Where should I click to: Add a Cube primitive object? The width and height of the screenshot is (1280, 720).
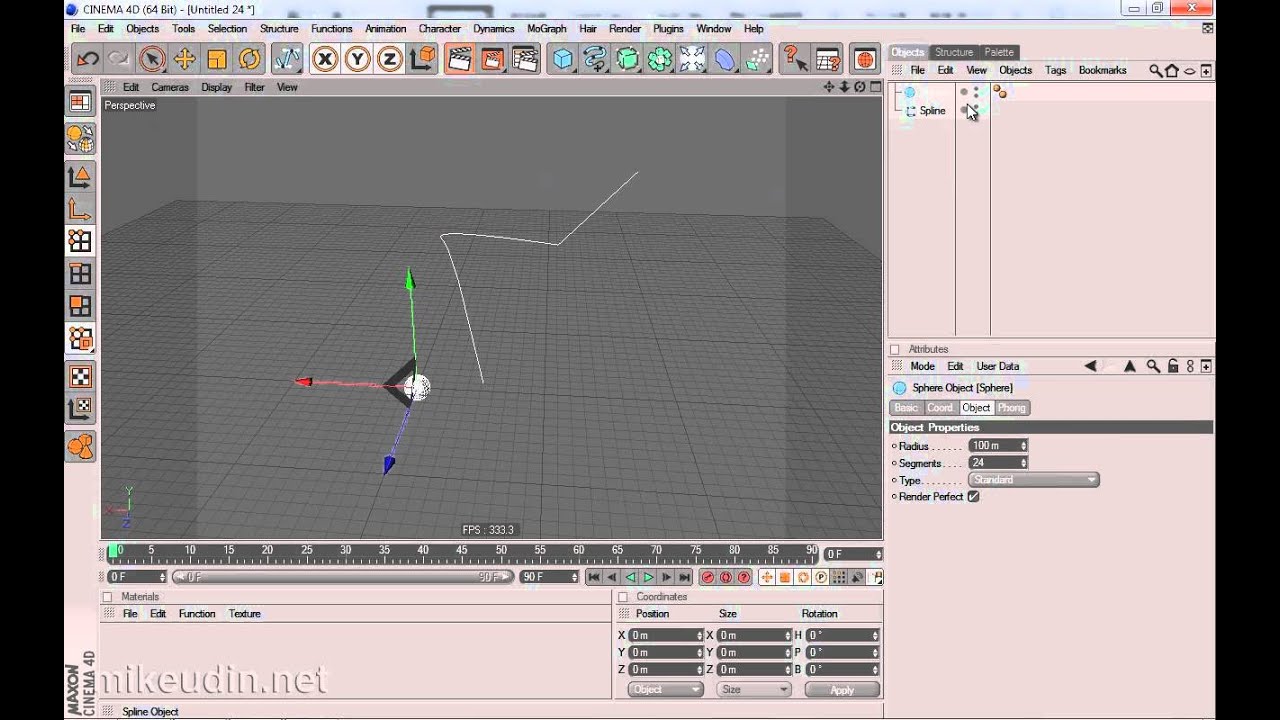point(563,59)
